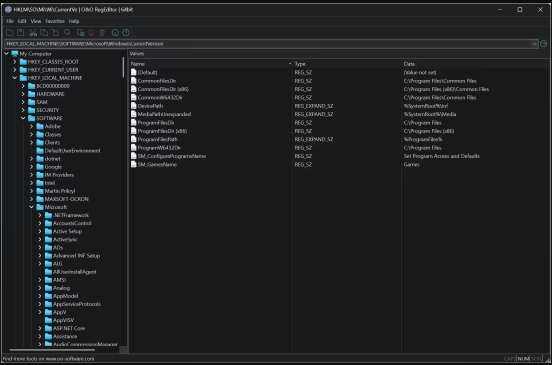Expand the ASP.NET Core key
This screenshot has height=365, width=552.
[x=40, y=328]
